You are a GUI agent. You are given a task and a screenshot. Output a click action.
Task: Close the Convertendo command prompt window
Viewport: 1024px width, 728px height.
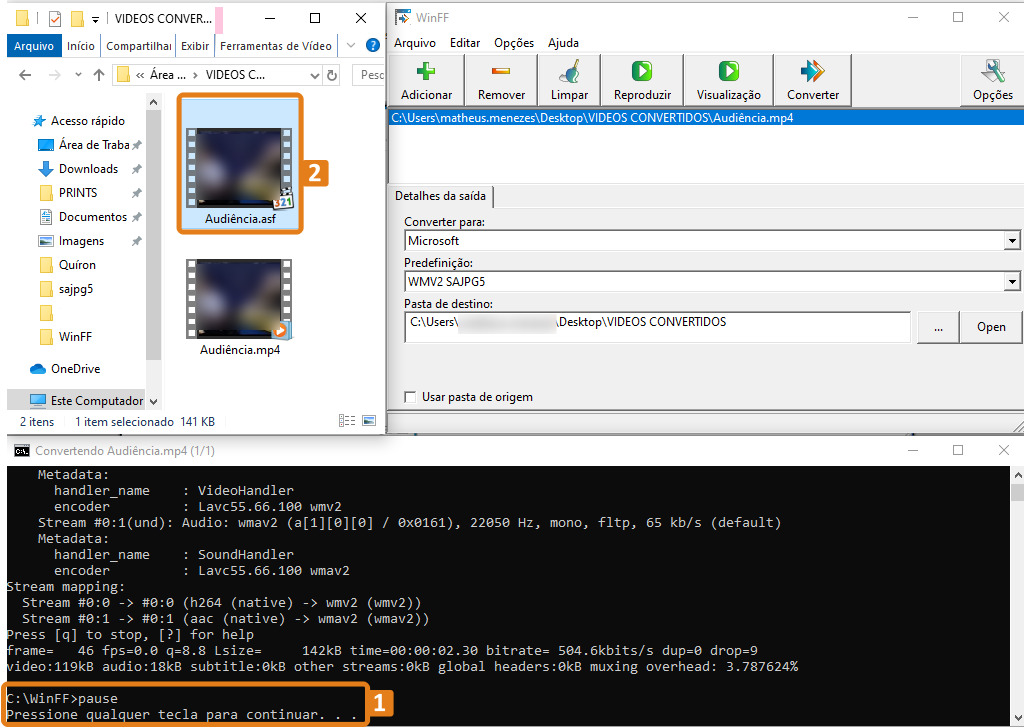point(1004,450)
